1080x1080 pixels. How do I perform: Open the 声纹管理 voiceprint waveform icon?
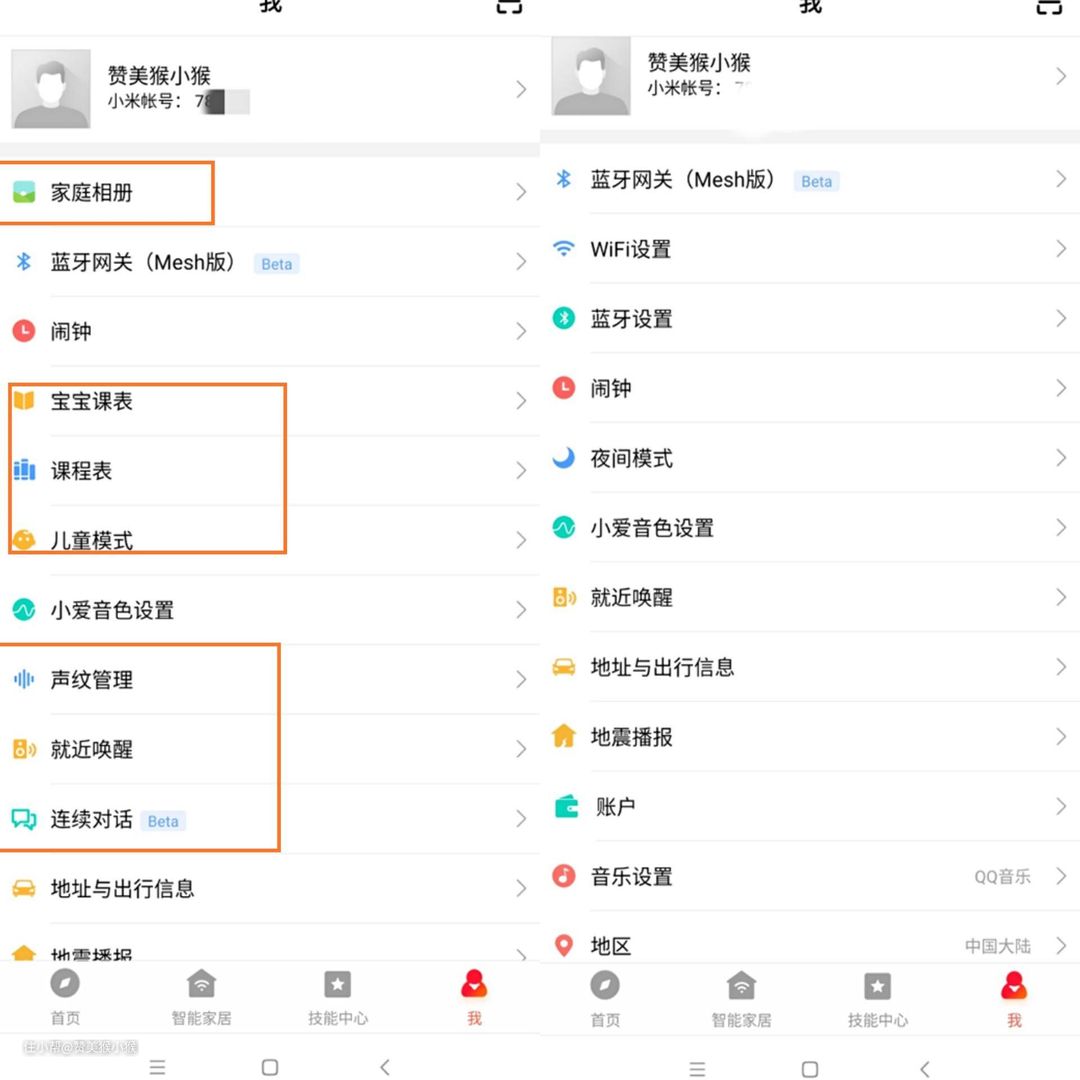23,680
